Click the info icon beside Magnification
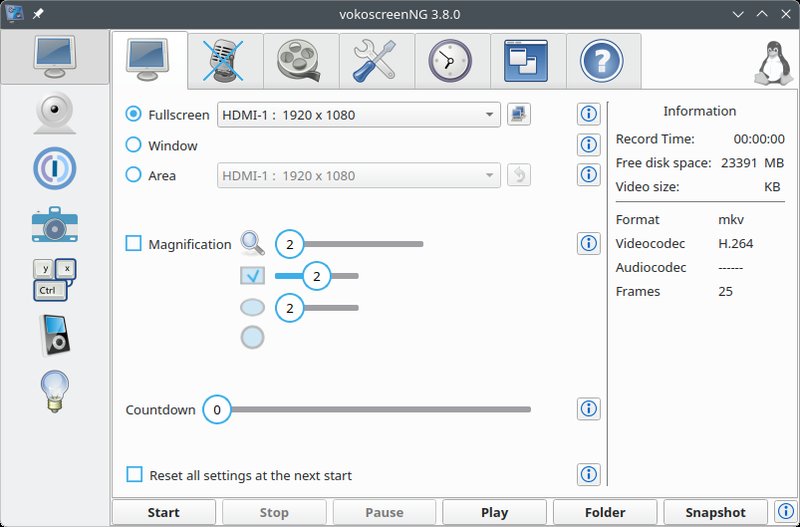The image size is (800, 527). 588,243
